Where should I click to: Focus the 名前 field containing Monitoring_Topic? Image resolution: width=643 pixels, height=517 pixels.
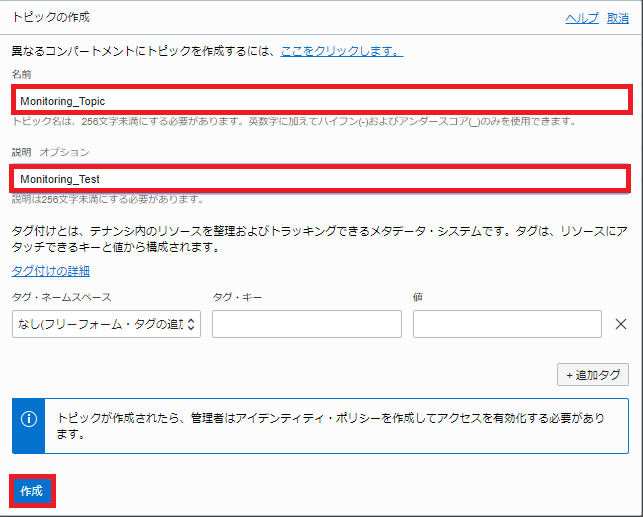(321, 101)
